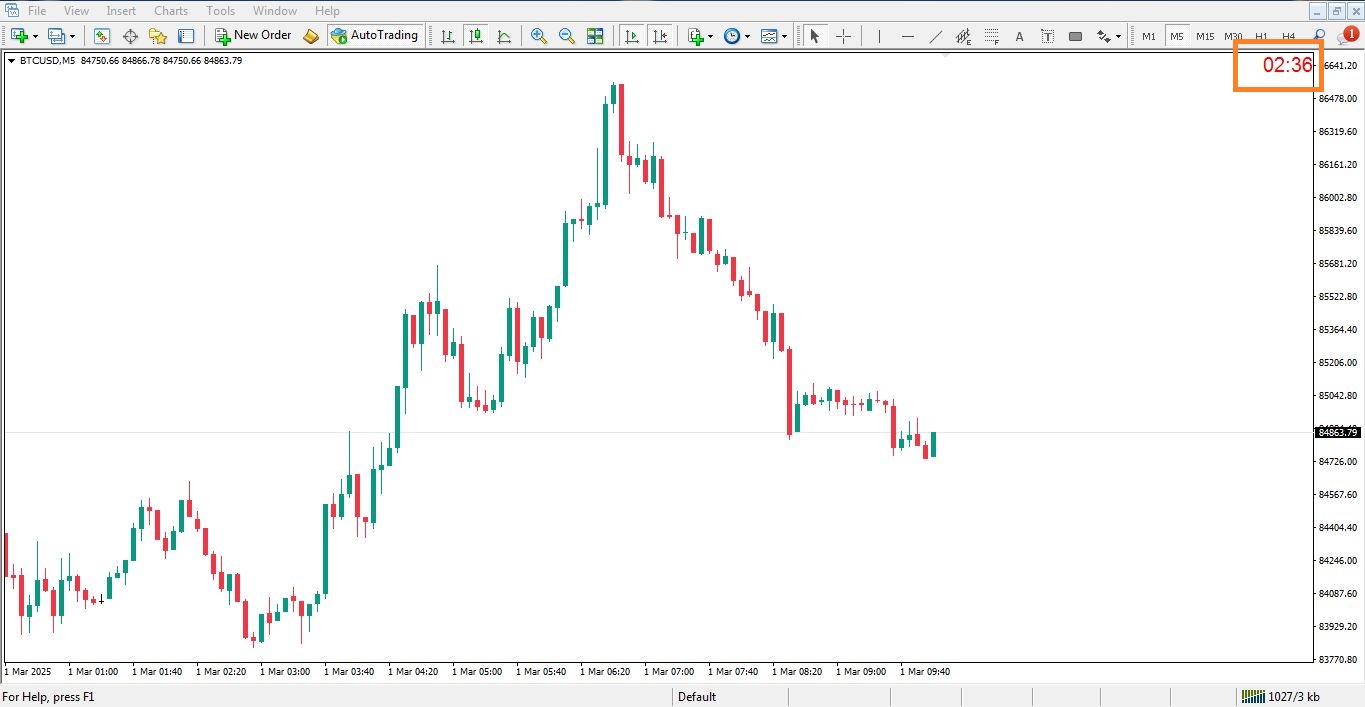Image resolution: width=1365 pixels, height=707 pixels.
Task: Switch timeframe to M1
Action: (1149, 36)
